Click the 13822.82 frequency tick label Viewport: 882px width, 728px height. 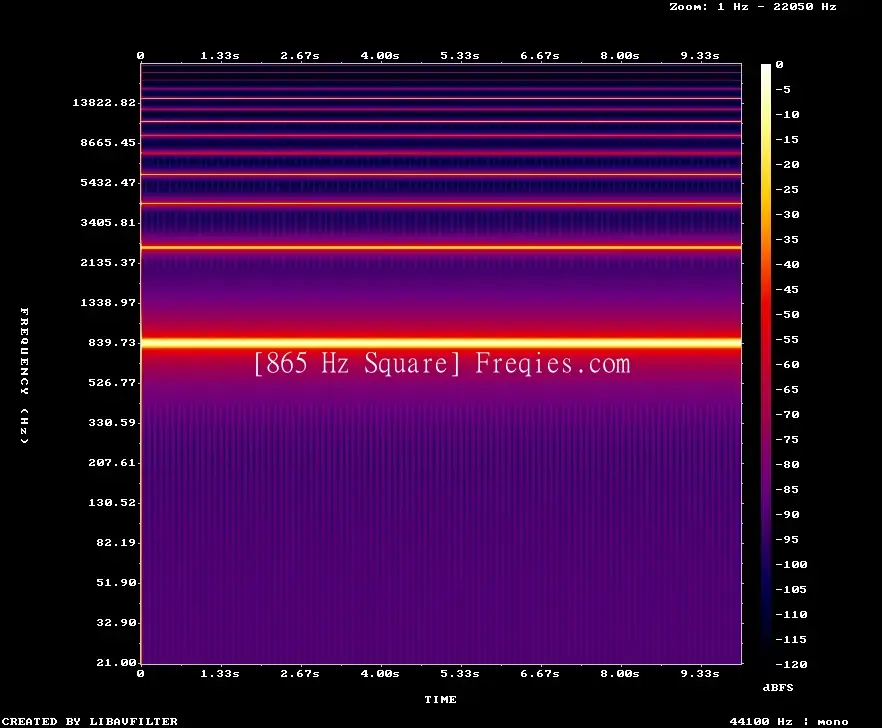(104, 102)
